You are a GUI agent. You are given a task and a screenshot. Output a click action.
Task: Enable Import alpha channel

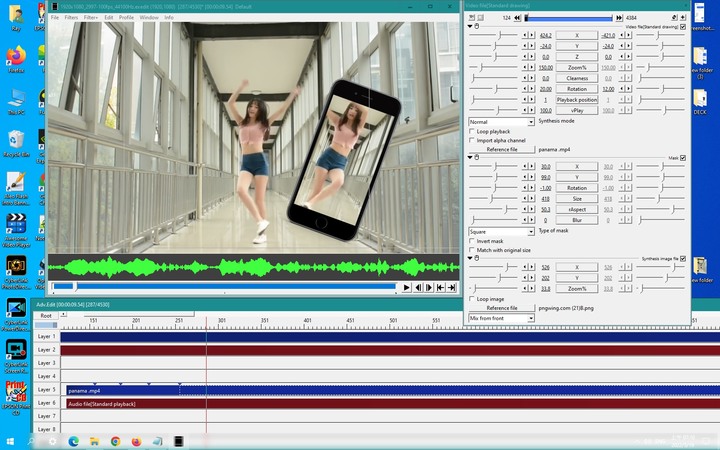[472, 141]
